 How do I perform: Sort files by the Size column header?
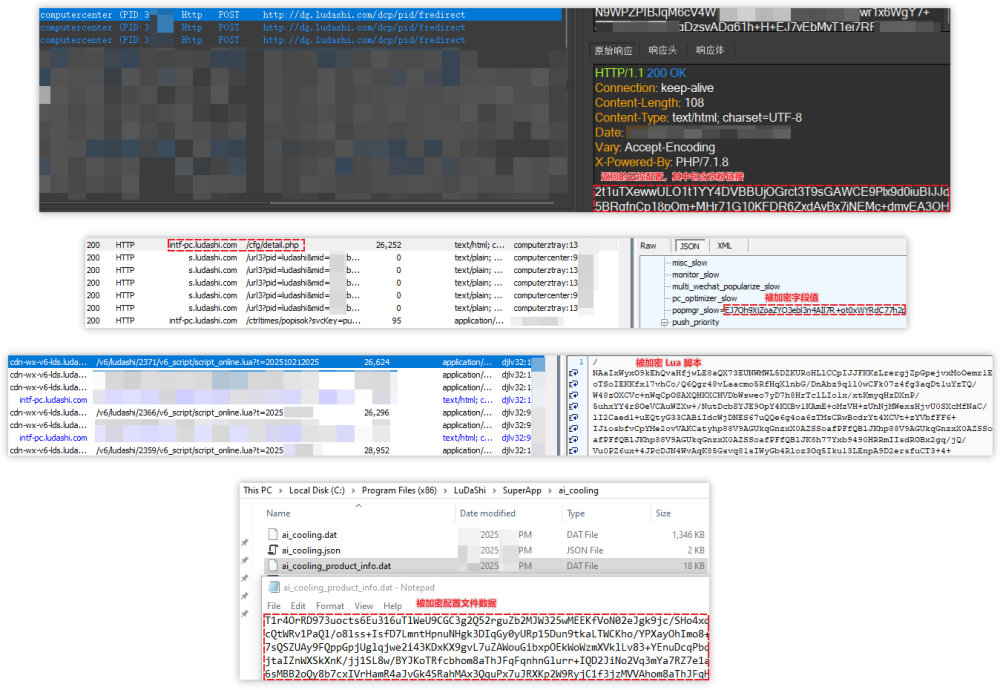663,513
